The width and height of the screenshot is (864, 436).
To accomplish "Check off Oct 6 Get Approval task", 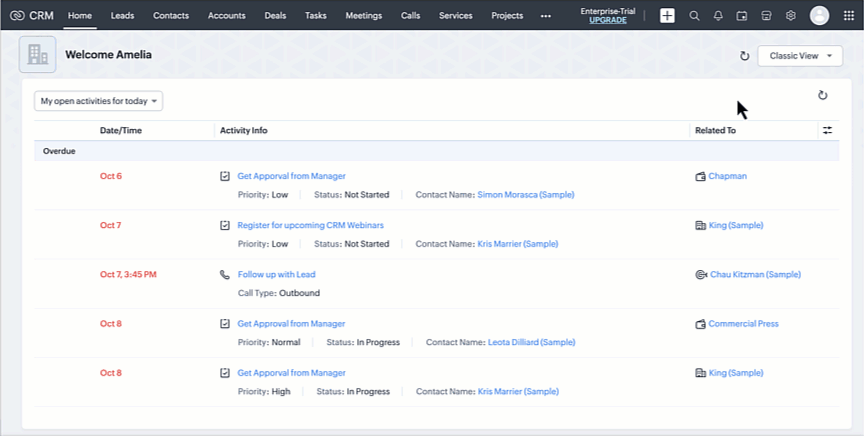I will coord(225,176).
